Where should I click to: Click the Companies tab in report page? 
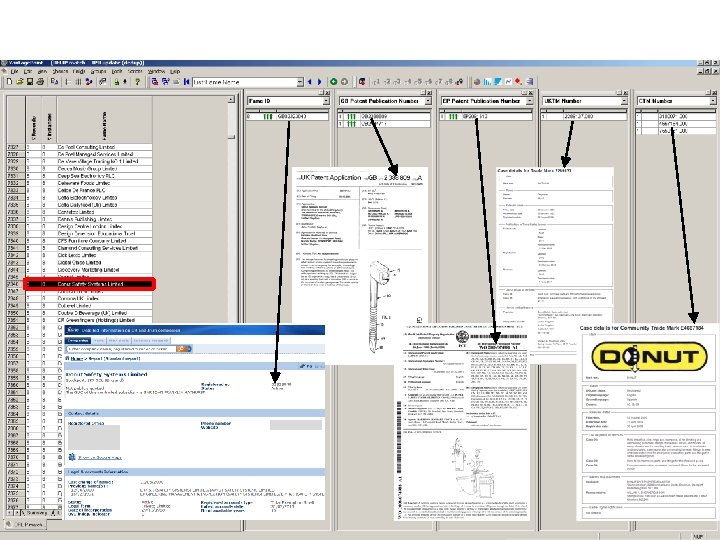click(78, 341)
